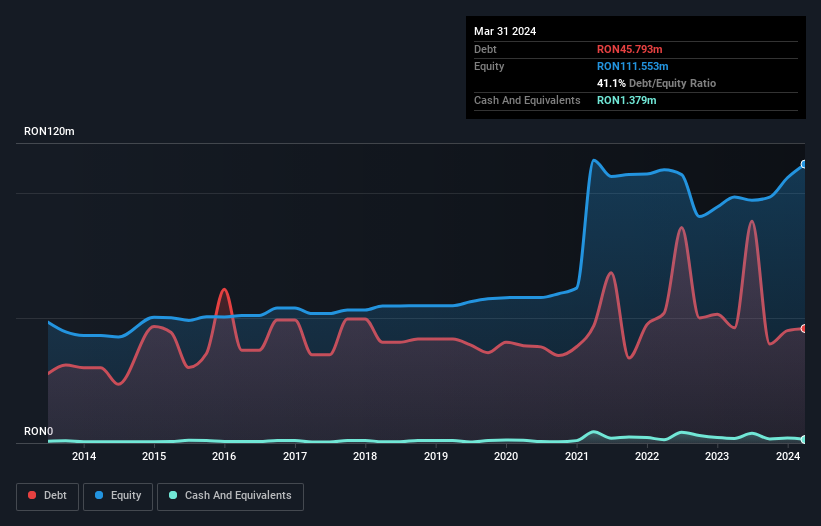The height and width of the screenshot is (526, 821).
Task: Select the 2023 x-axis label
Action: [x=717, y=456]
